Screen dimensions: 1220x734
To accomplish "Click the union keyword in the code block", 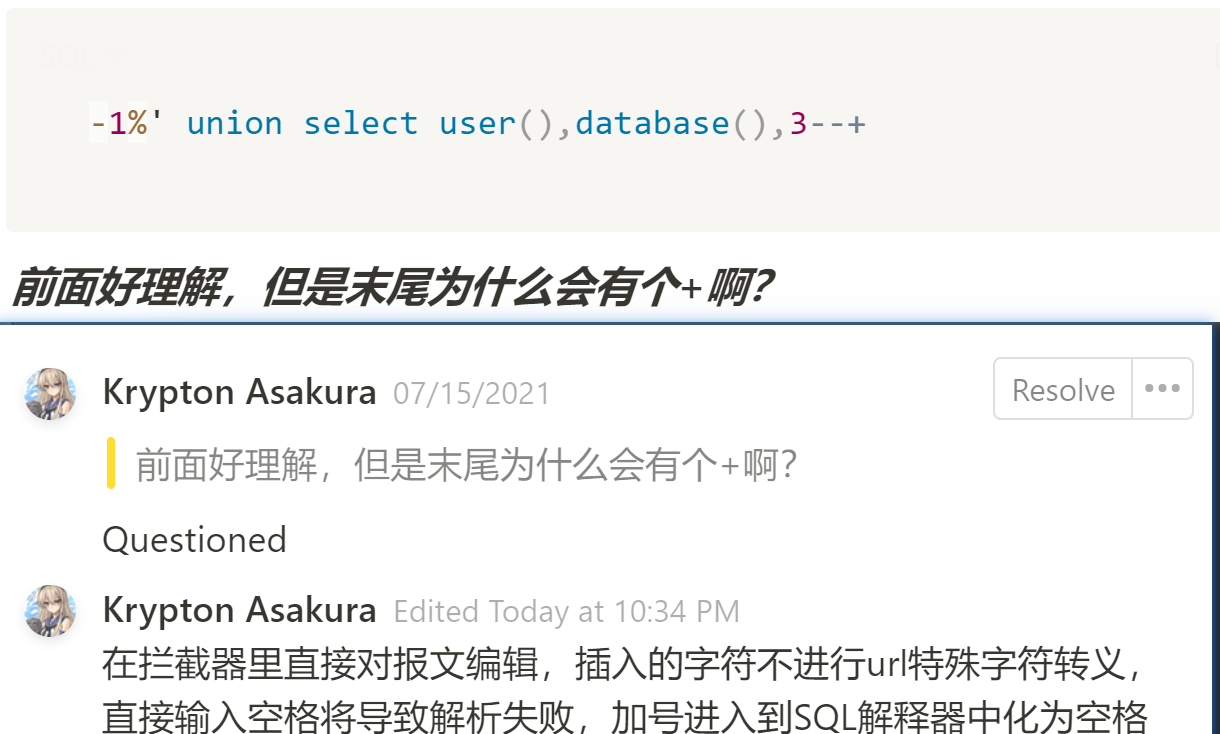I will point(234,124).
